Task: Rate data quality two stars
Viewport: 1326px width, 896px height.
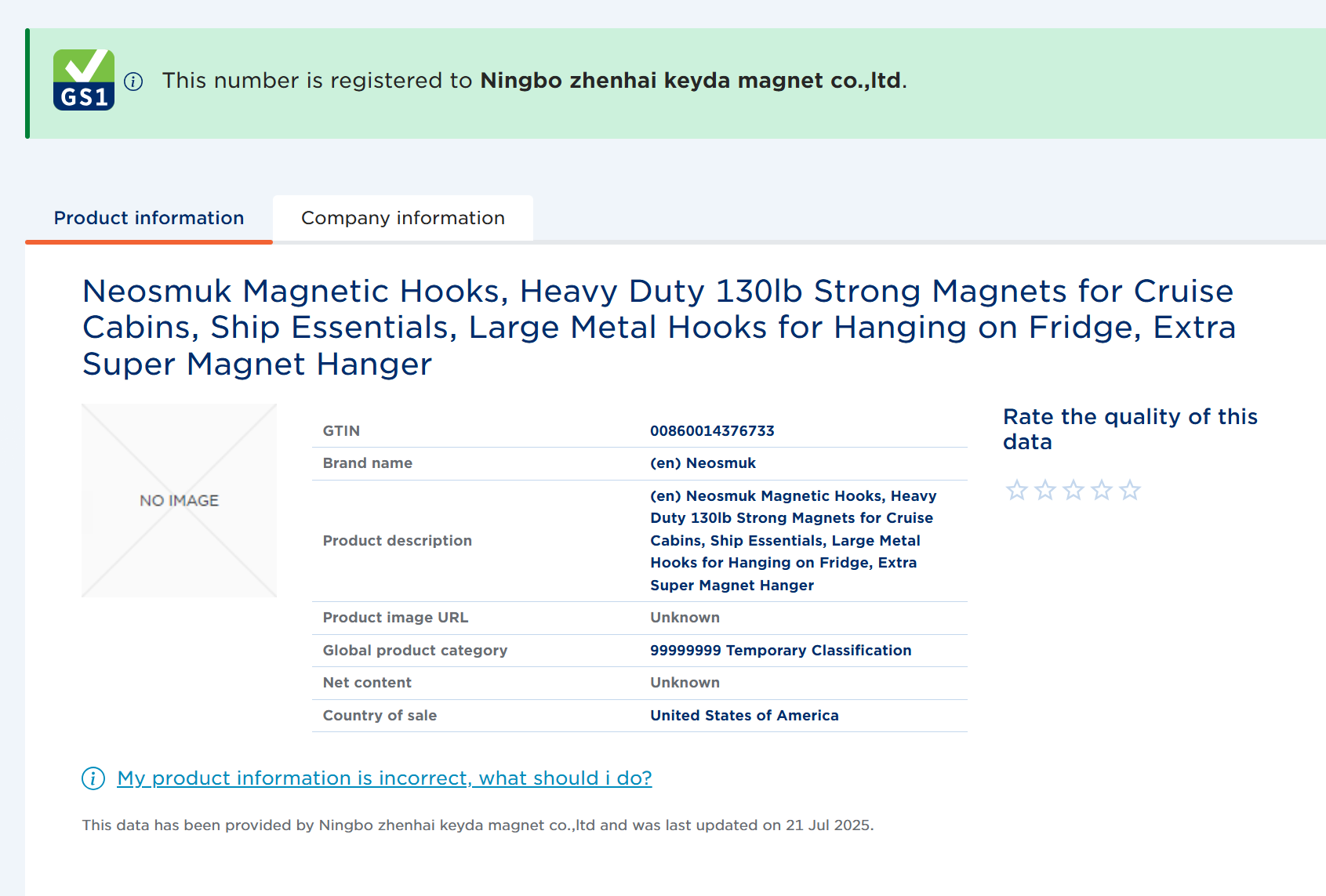Action: 1045,490
